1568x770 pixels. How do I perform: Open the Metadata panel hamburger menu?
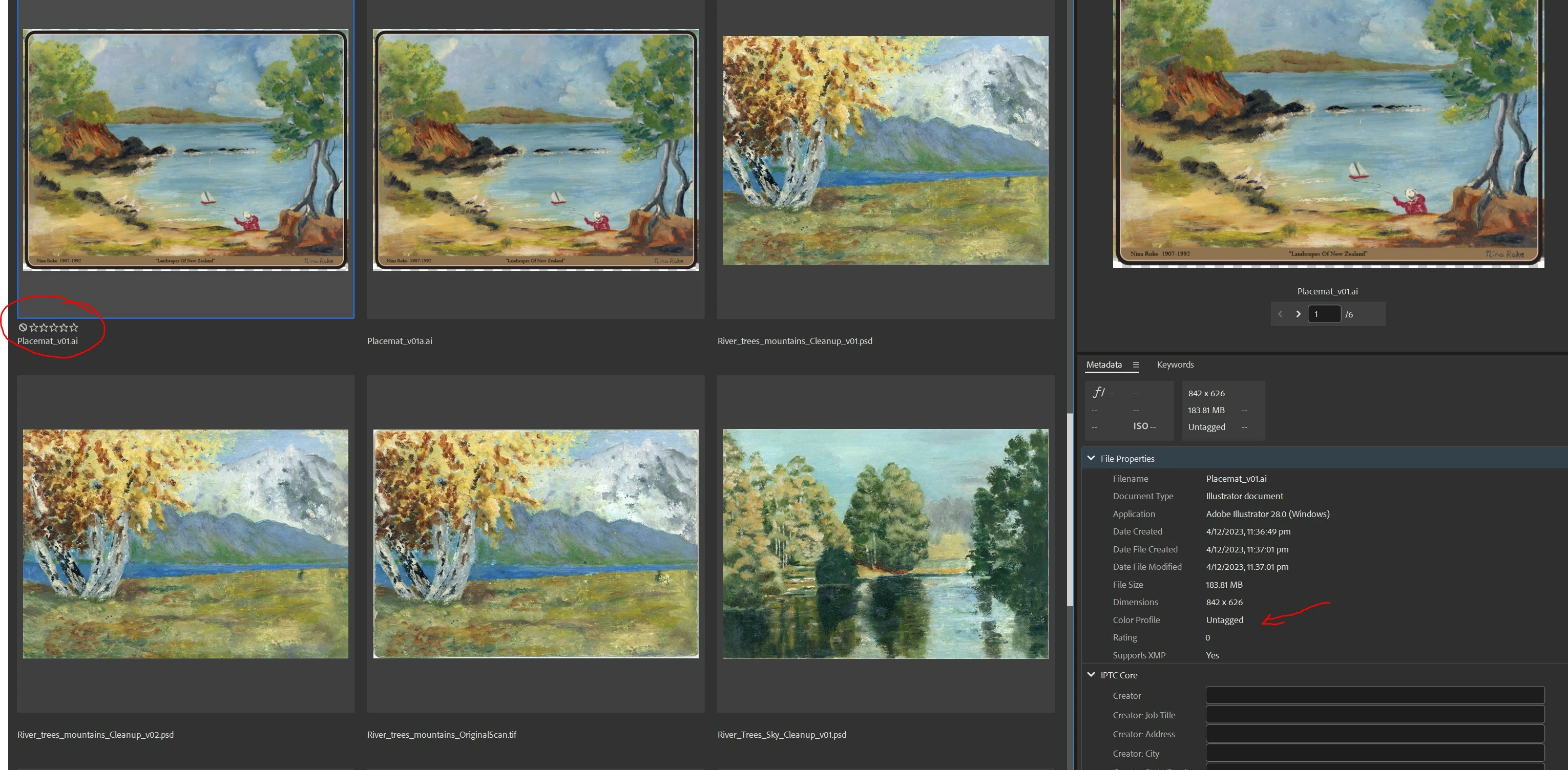1136,365
